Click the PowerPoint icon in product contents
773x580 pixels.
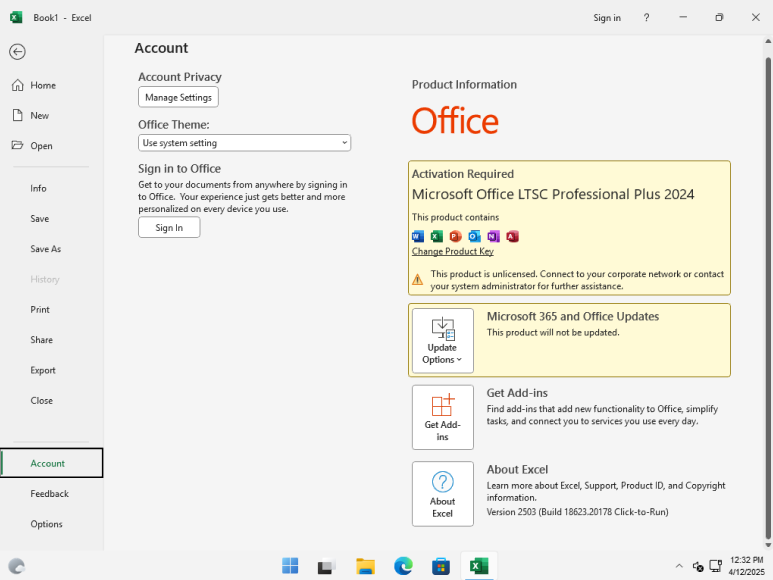[x=456, y=237]
